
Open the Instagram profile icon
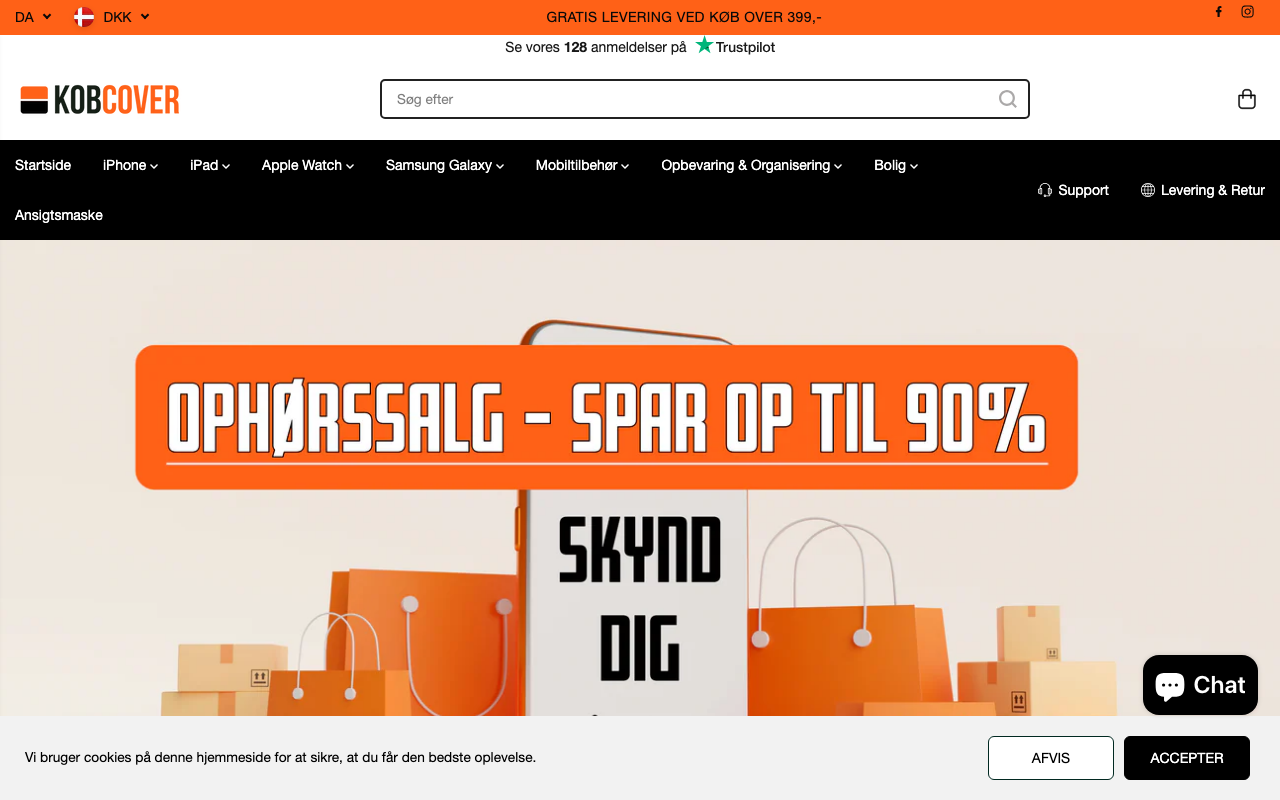point(1247,12)
